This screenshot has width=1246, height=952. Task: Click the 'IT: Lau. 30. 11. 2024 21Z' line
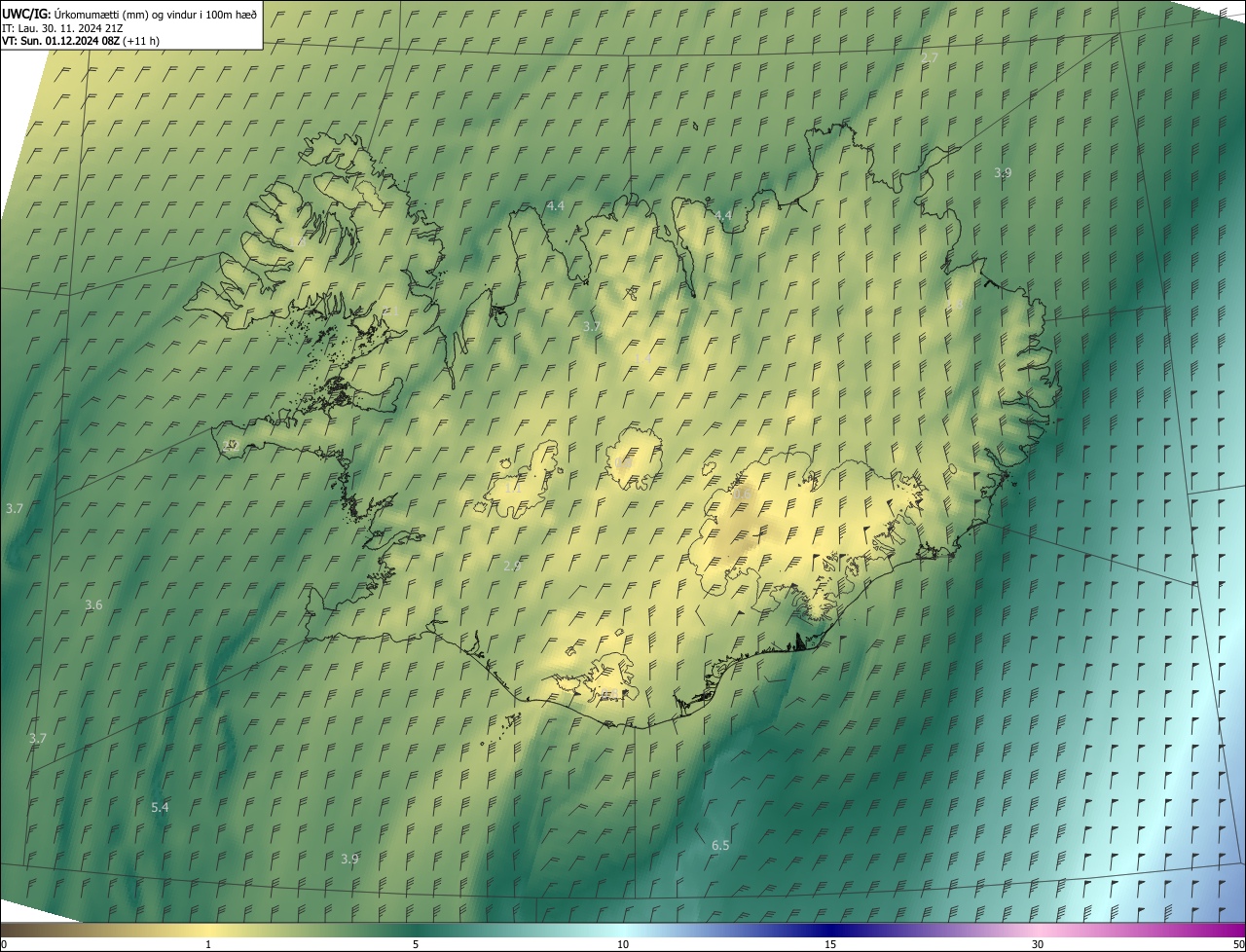pyautogui.click(x=60, y=27)
